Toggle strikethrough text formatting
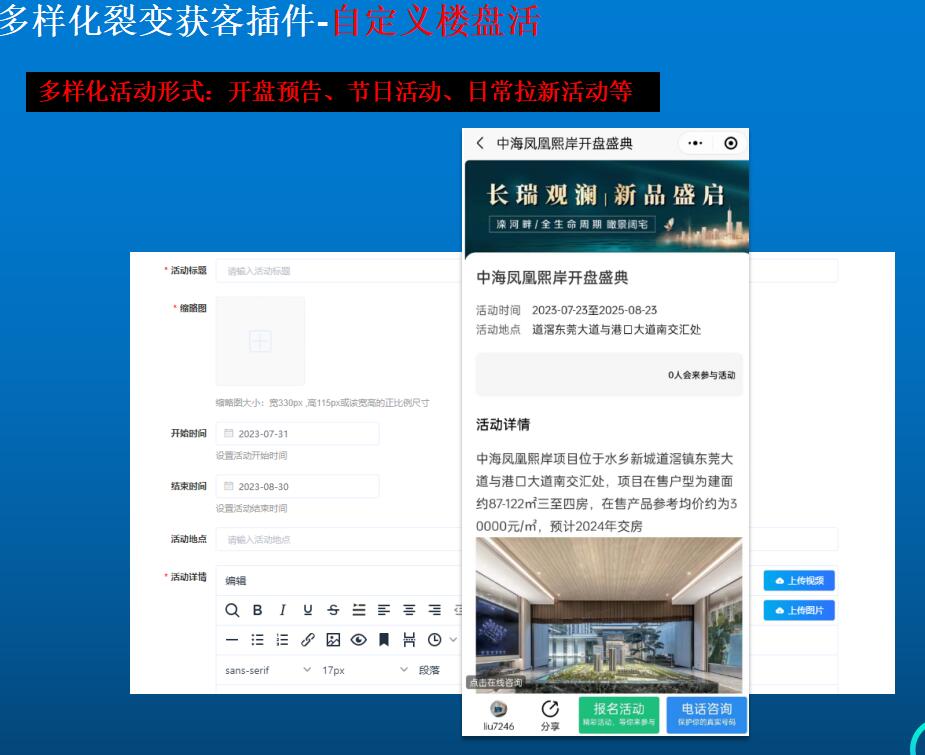925x755 pixels. [x=333, y=610]
